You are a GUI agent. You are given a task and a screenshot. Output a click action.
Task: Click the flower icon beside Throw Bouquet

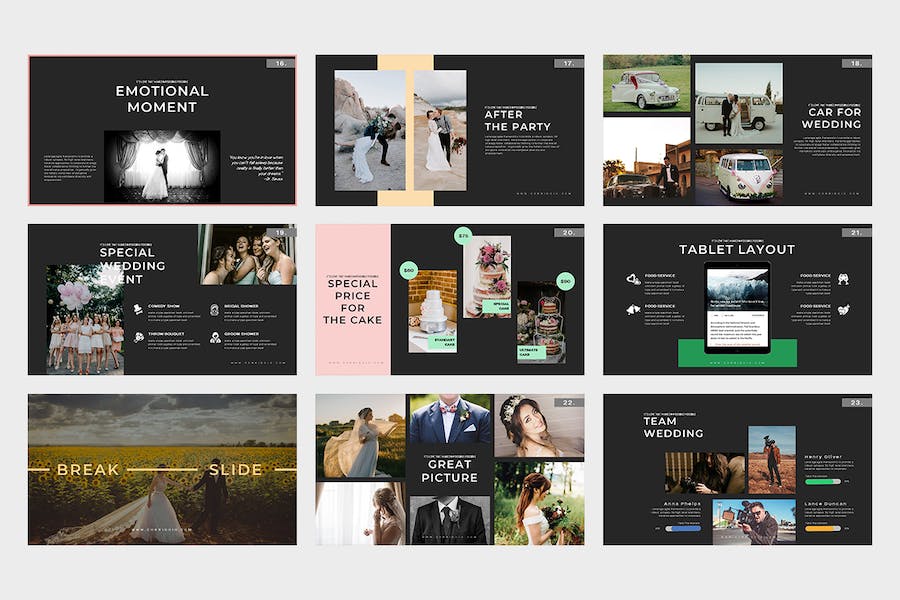pyautogui.click(x=138, y=337)
